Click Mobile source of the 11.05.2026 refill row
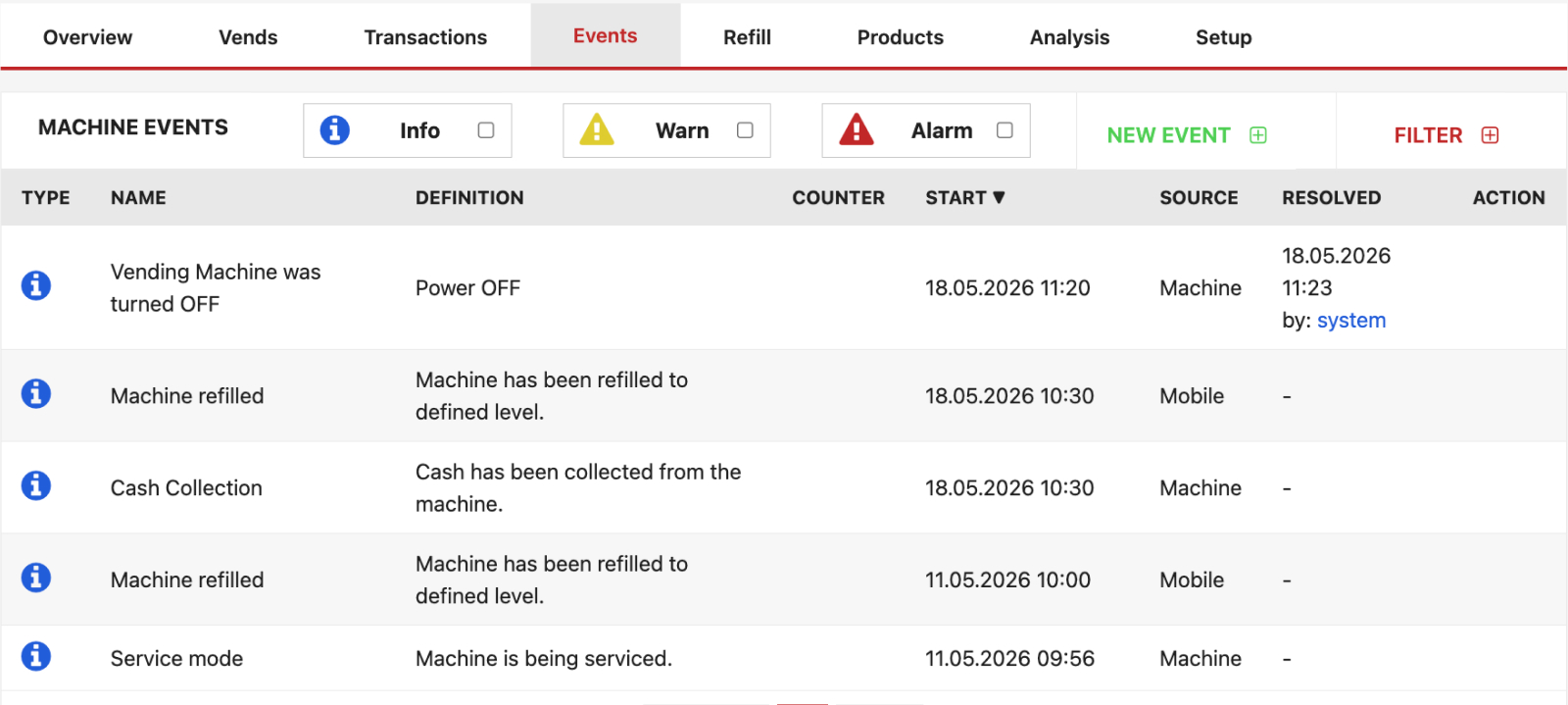This screenshot has height=705, width=1568. [x=1192, y=580]
